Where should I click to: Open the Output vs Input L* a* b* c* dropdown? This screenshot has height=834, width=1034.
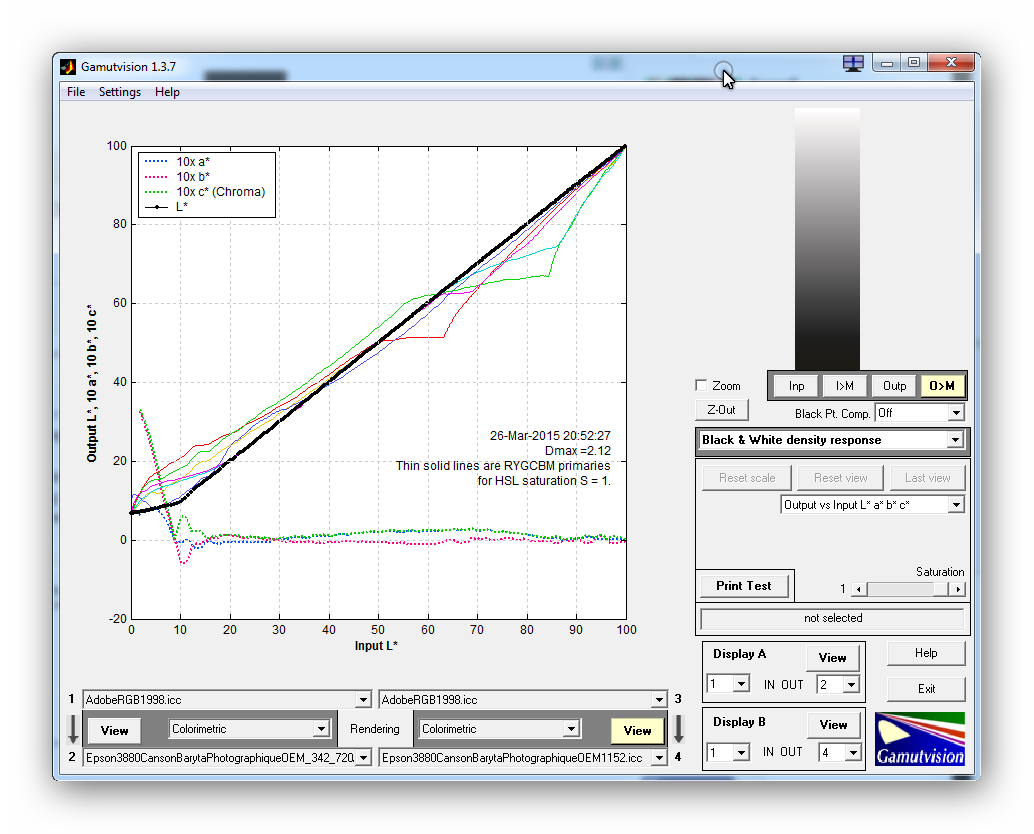click(x=956, y=505)
